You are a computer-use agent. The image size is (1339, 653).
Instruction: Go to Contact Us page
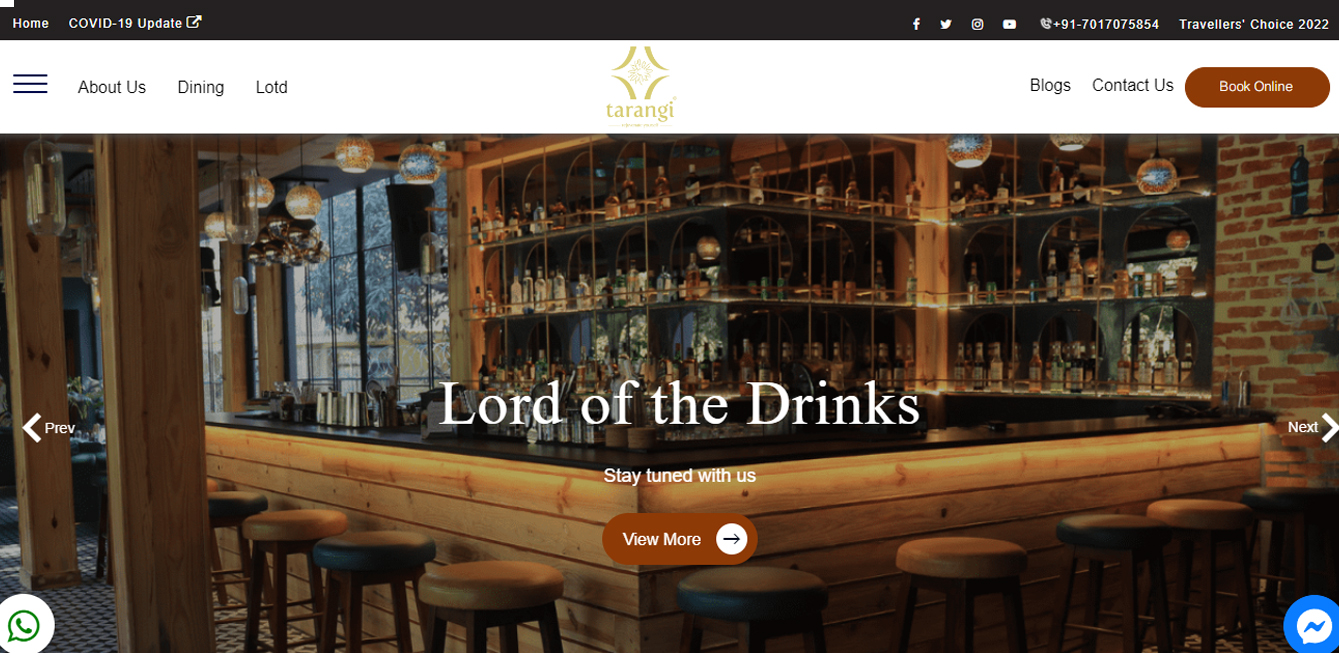click(1133, 85)
